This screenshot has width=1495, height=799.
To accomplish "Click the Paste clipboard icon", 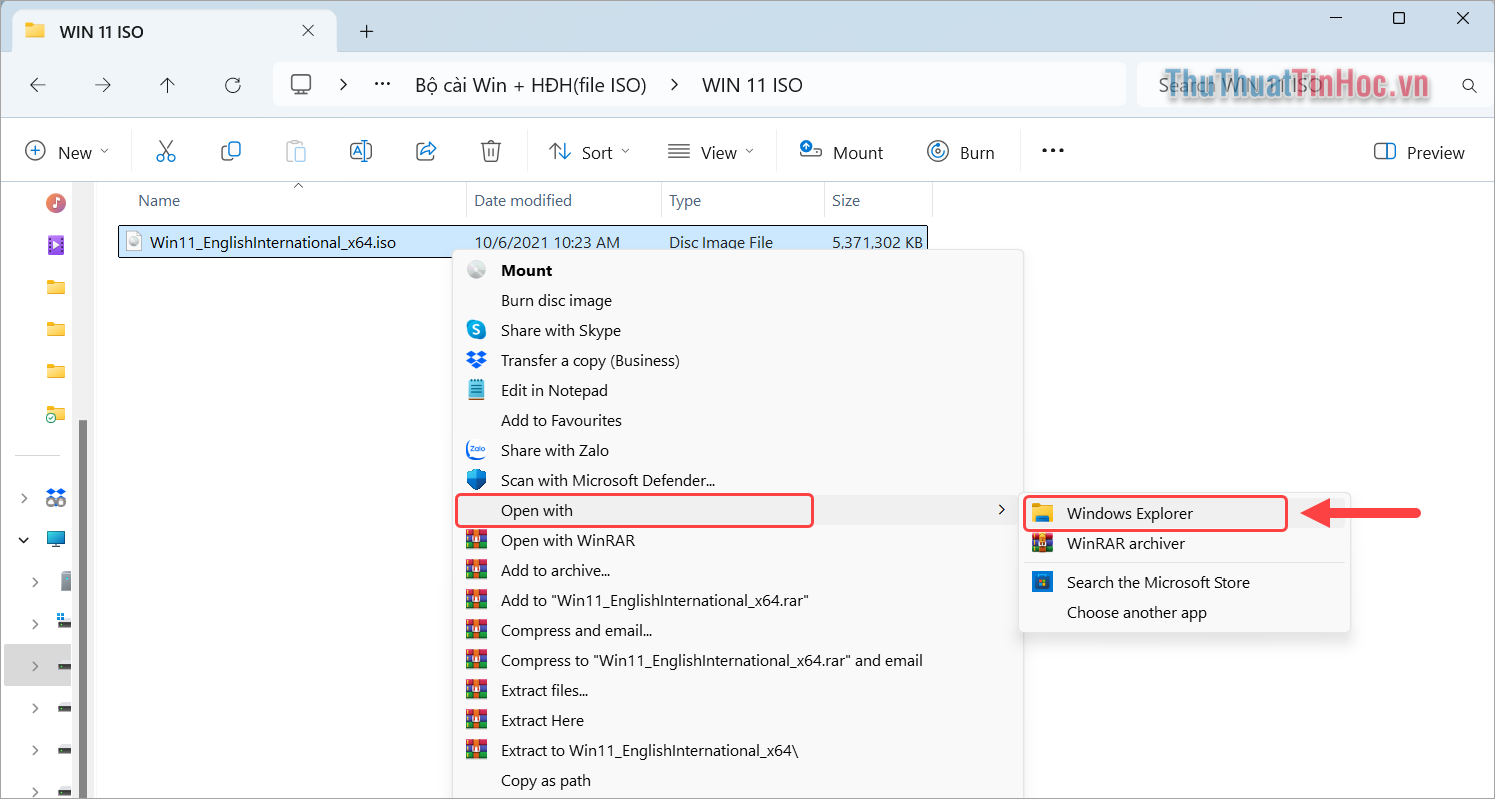I will 296,152.
